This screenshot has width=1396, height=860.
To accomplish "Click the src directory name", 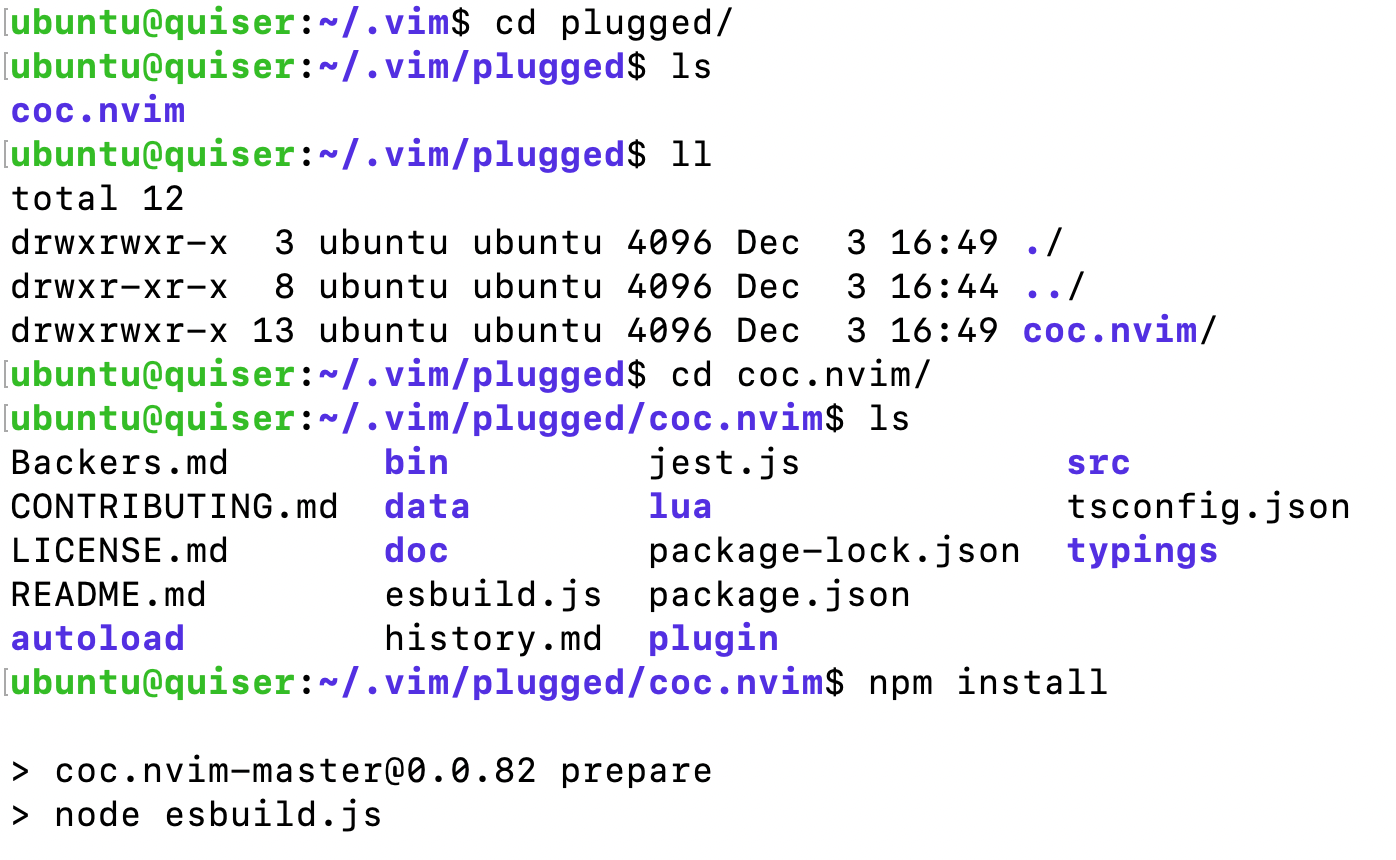I will 1098,463.
